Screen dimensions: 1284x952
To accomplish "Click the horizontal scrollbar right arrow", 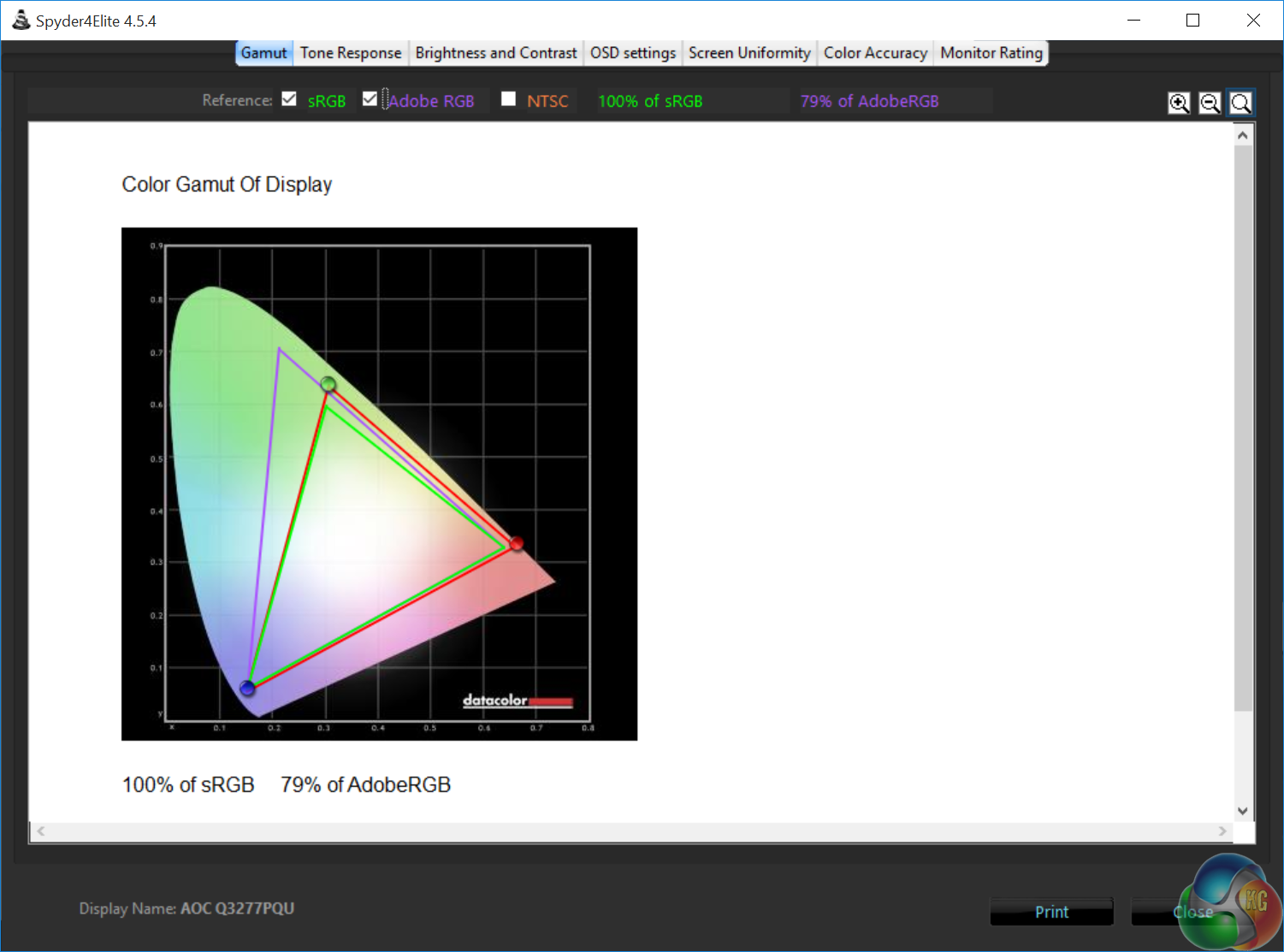I will [1222, 831].
